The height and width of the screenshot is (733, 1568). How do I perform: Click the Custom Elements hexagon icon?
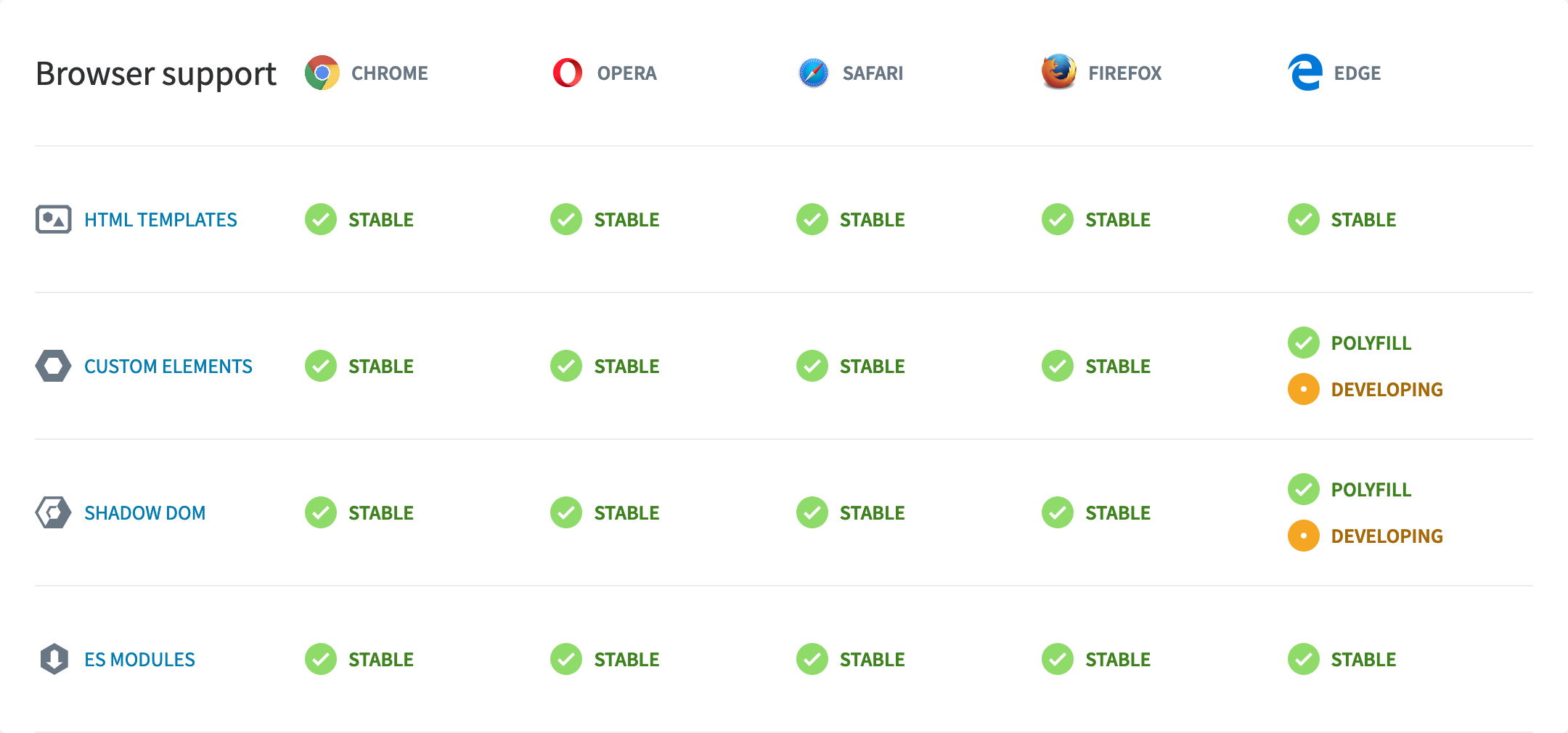coord(54,366)
